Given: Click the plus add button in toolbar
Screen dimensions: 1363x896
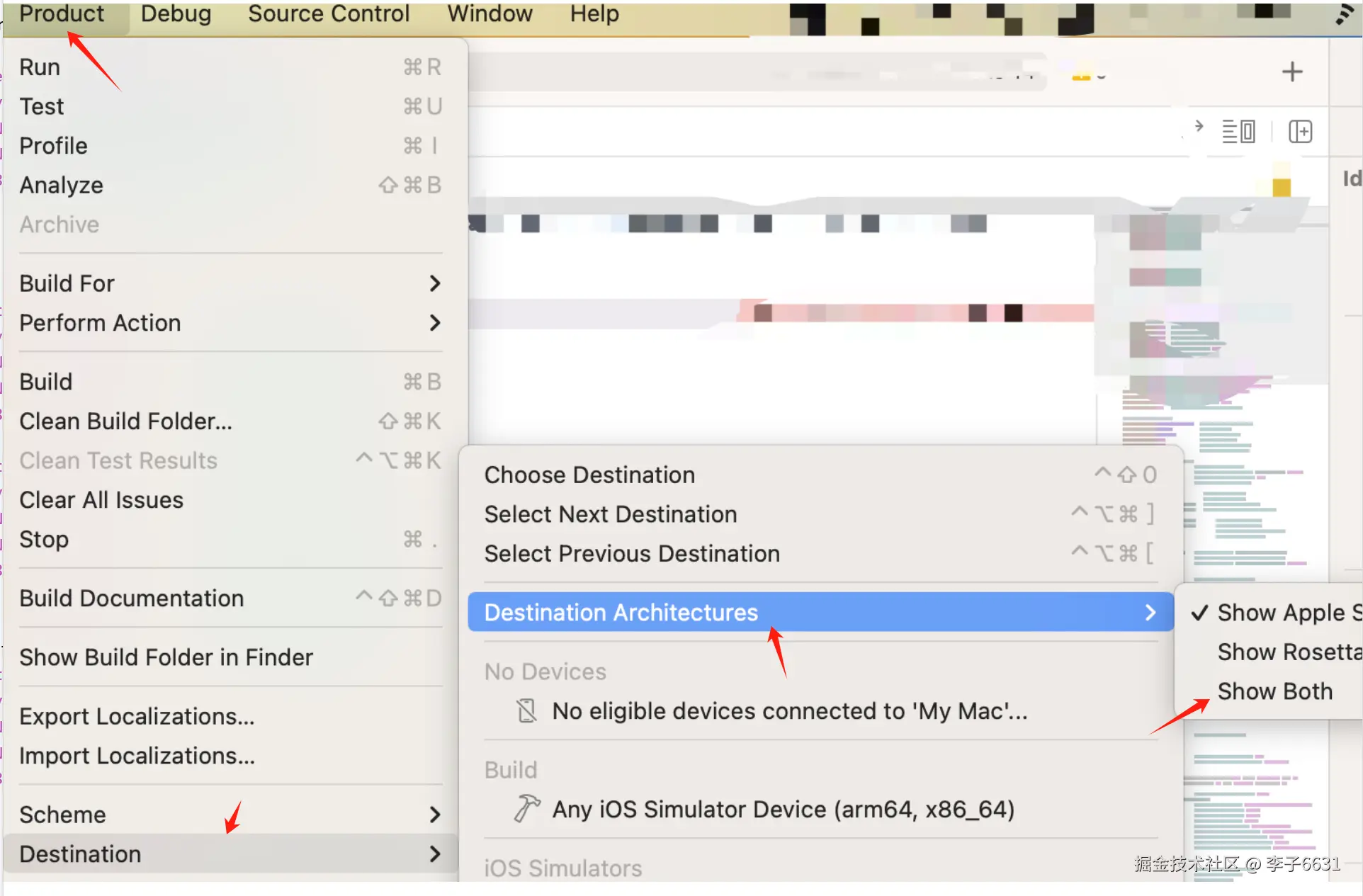Looking at the screenshot, I should [x=1292, y=72].
